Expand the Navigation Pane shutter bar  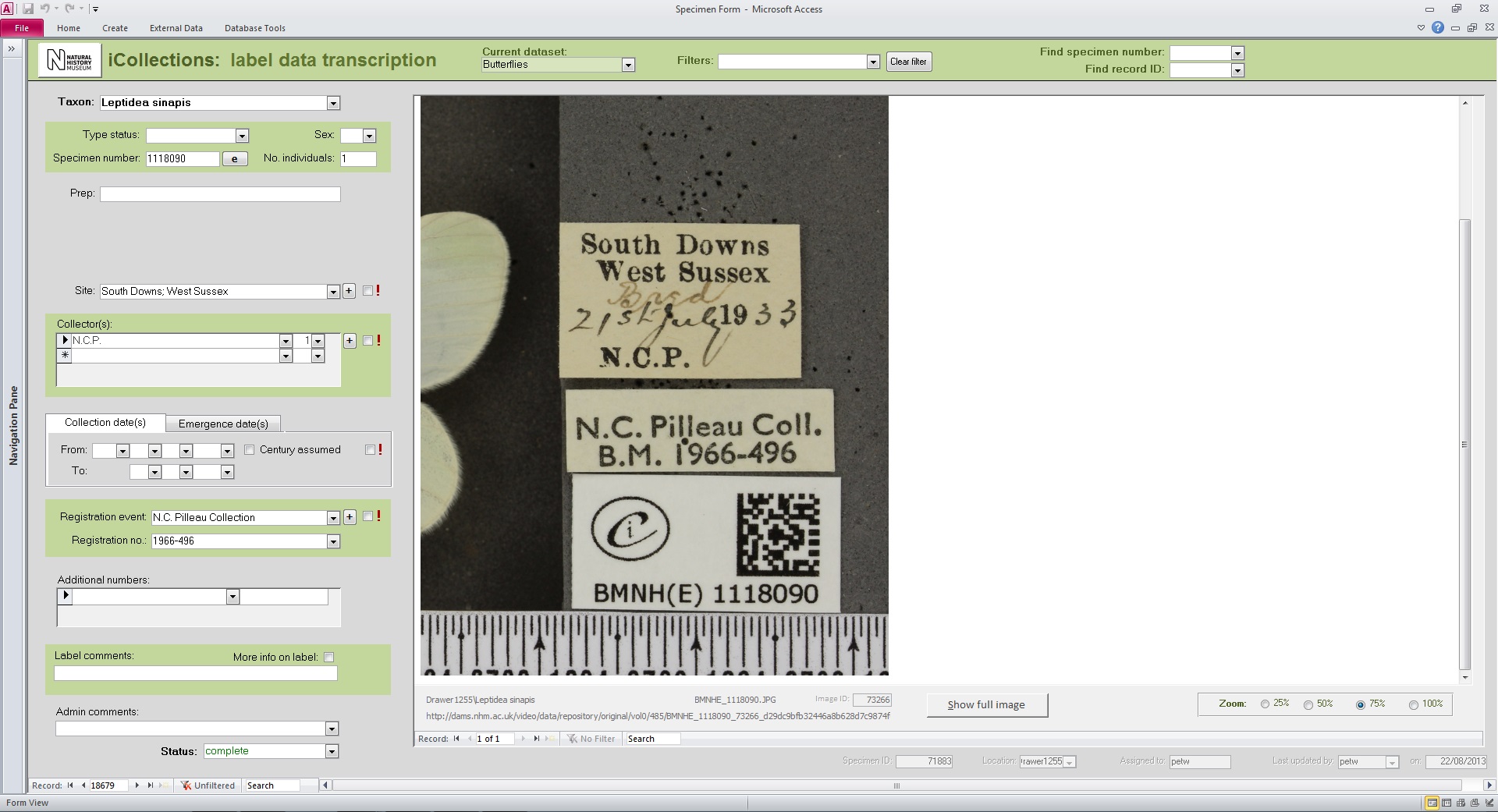click(x=12, y=48)
